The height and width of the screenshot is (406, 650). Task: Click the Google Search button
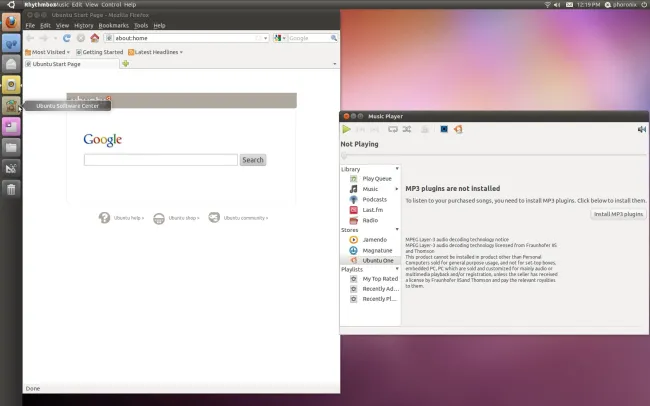[253, 160]
